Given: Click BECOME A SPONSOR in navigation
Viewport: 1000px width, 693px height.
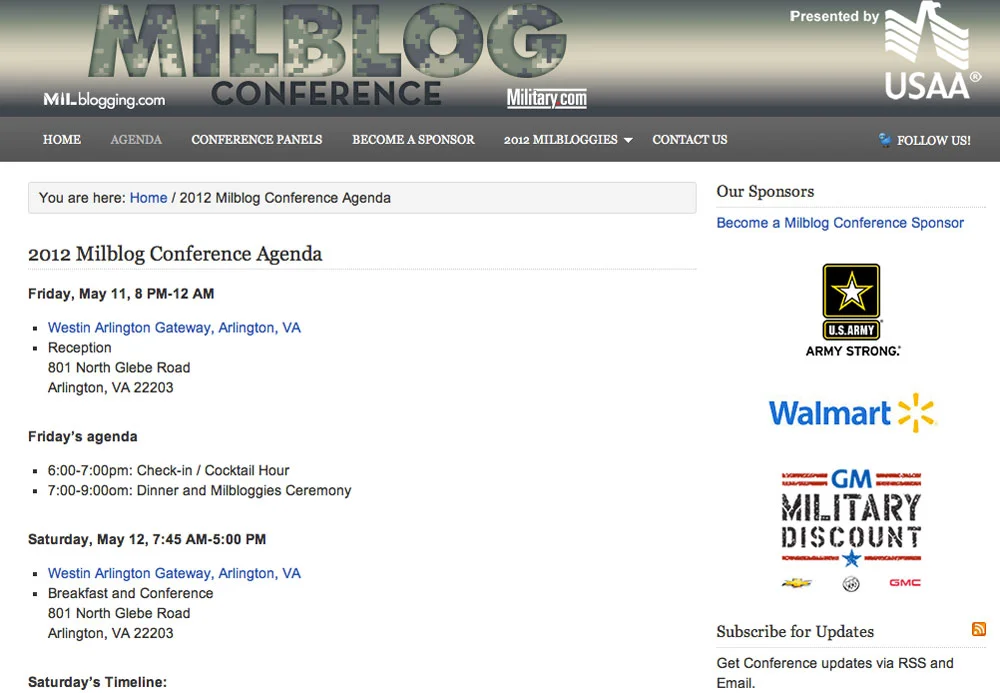Looking at the screenshot, I should coord(413,140).
